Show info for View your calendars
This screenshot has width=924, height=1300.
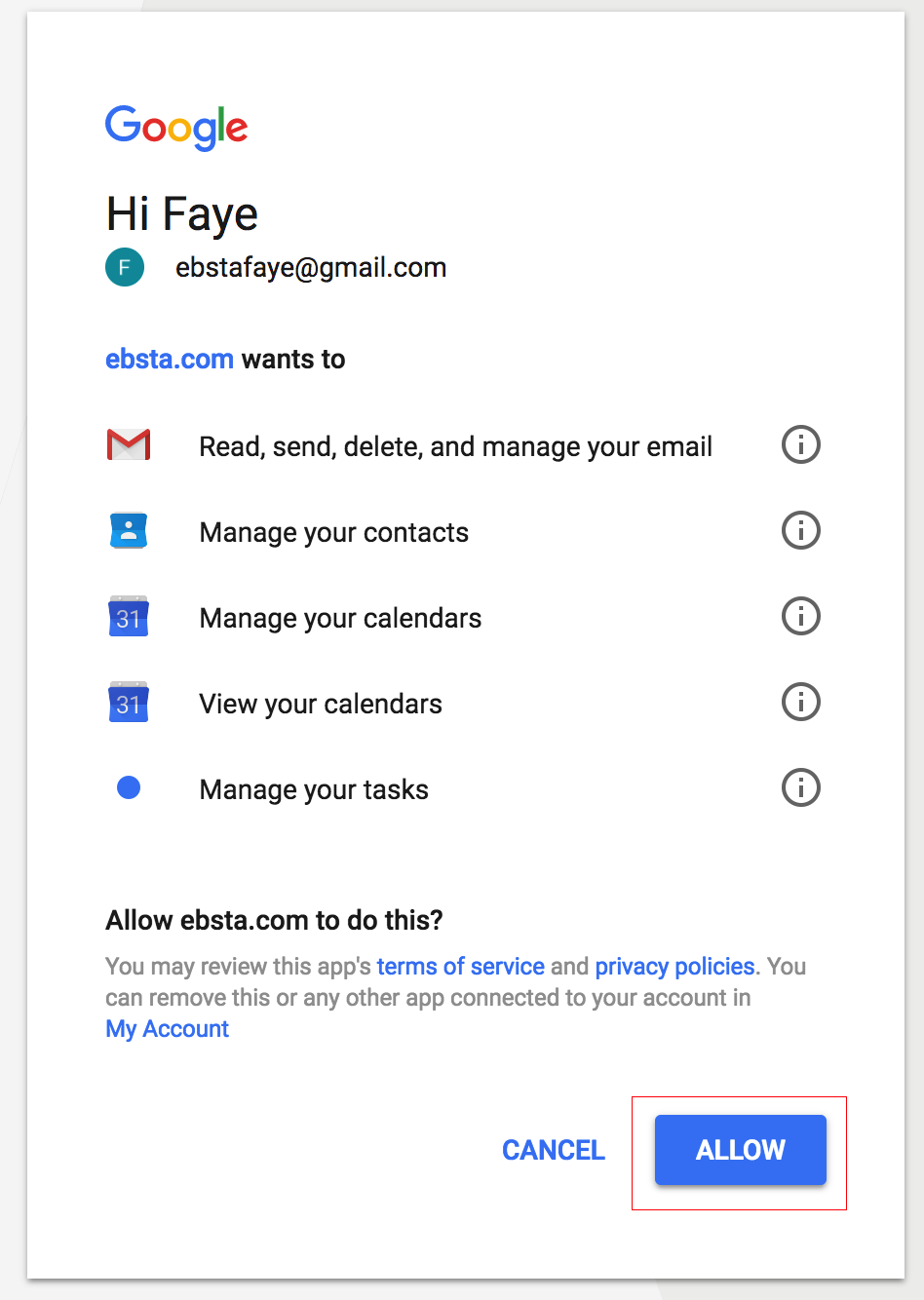click(x=801, y=703)
